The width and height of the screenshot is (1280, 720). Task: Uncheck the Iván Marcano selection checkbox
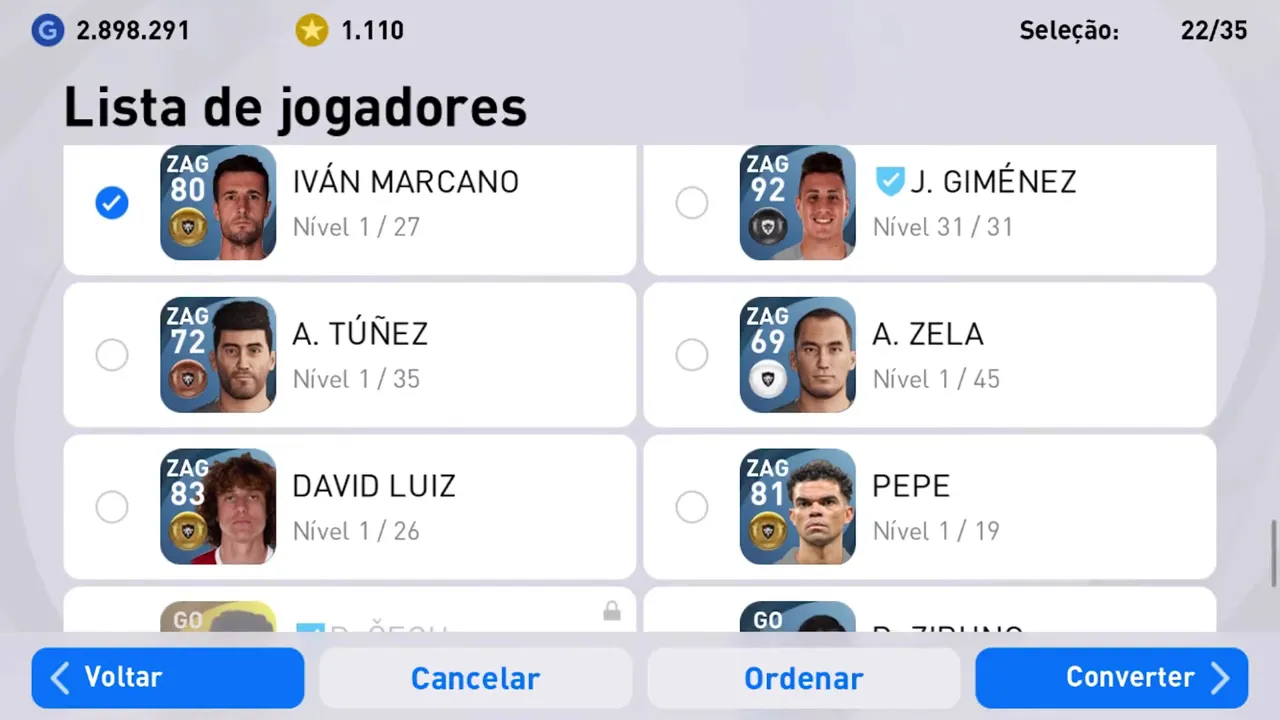[112, 203]
